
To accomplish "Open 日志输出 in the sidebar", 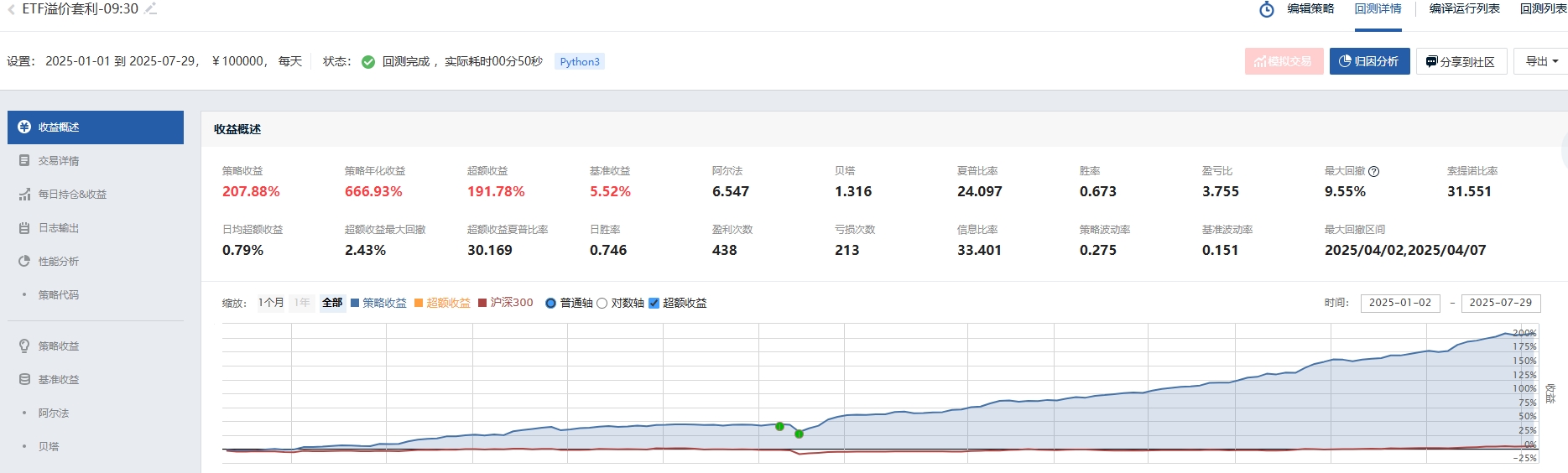I will (59, 228).
